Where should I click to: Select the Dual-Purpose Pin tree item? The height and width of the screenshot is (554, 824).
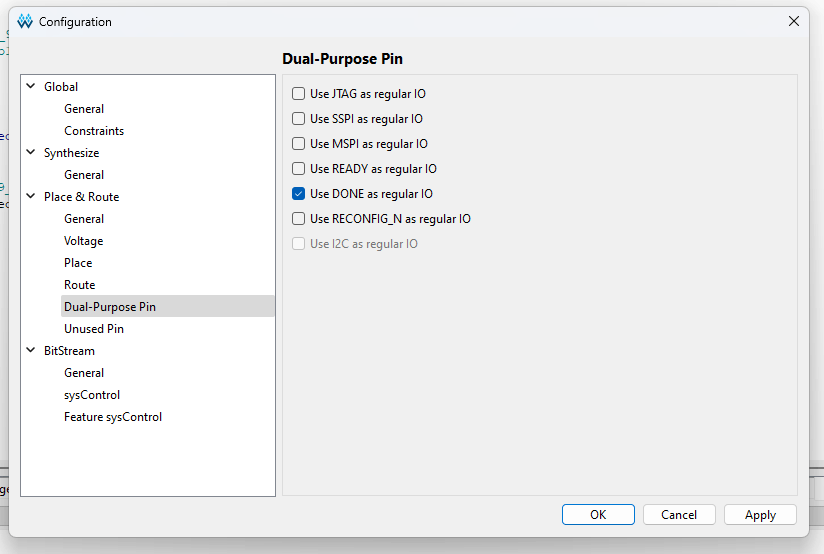click(168, 306)
